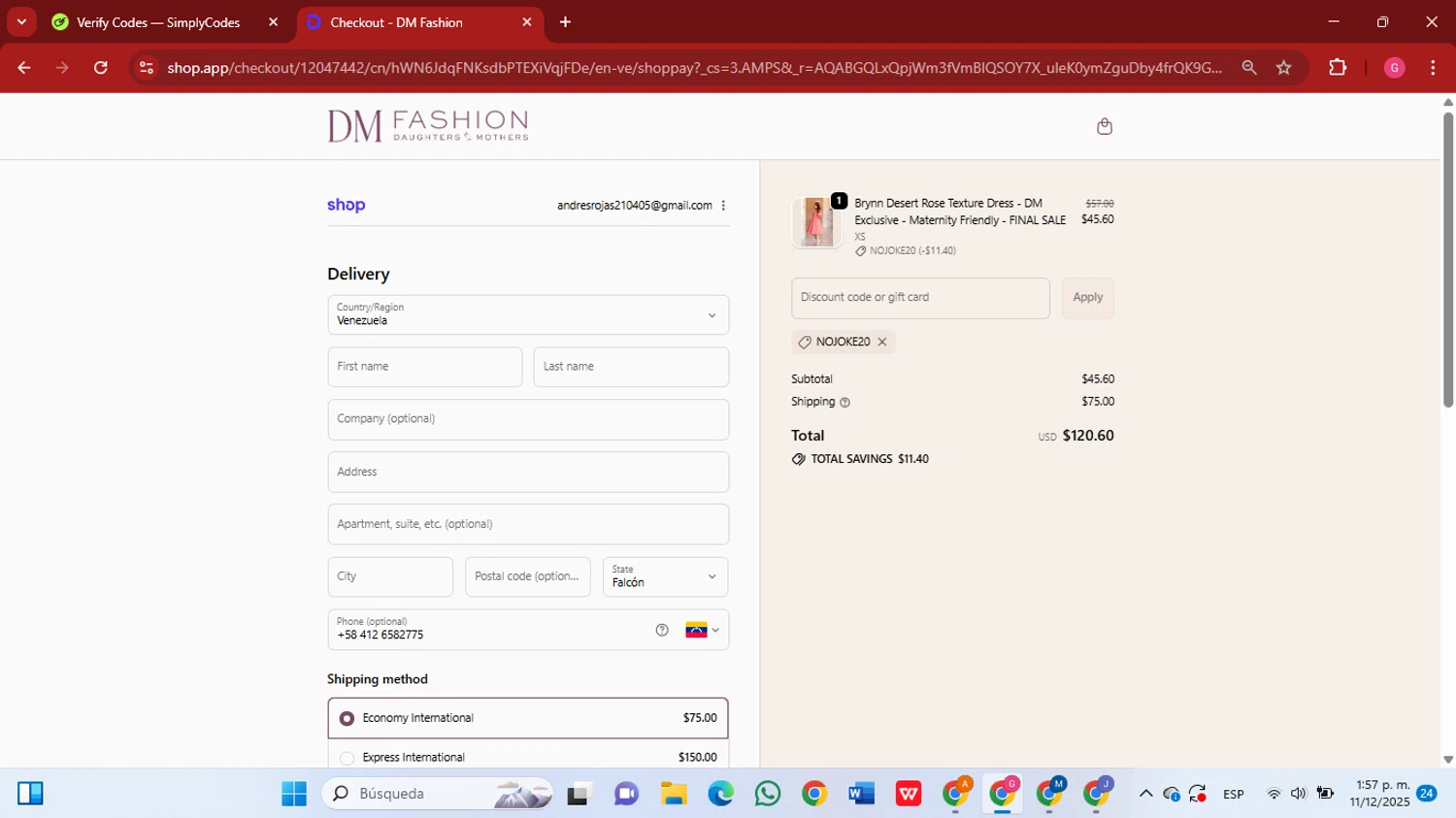Open WhatsApp from the taskbar
Screen dimensions: 1456x818
tap(767, 794)
